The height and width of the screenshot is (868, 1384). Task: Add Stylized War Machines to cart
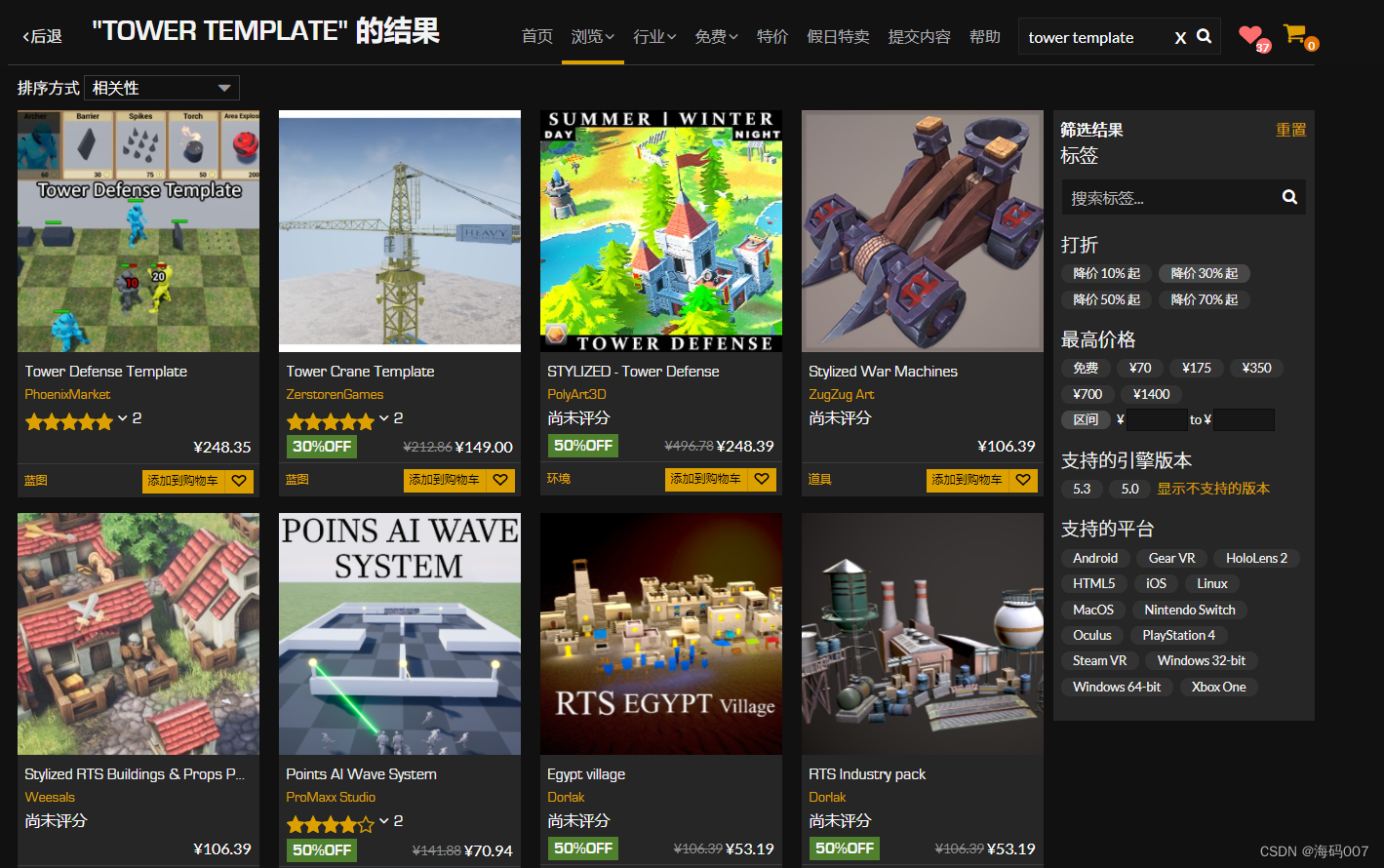click(x=968, y=480)
